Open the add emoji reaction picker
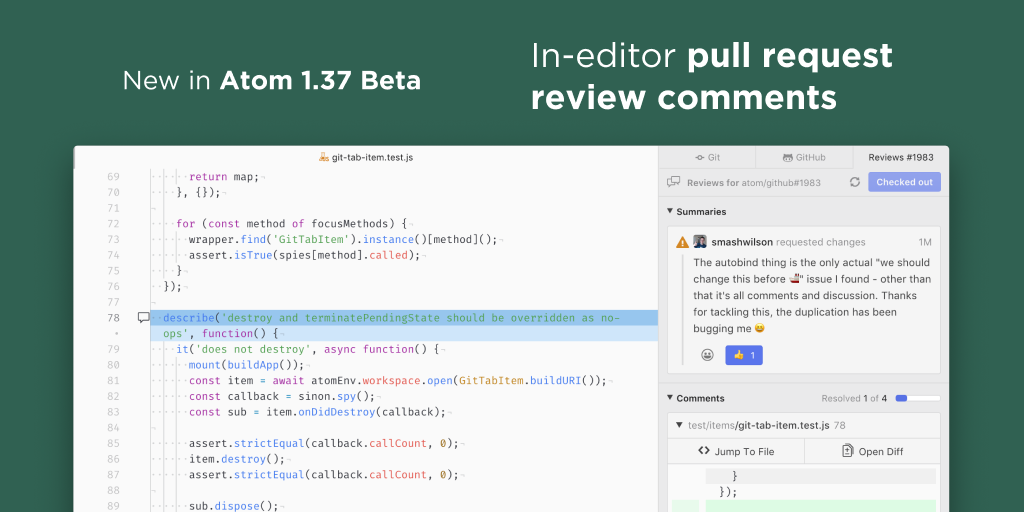Screen dimensions: 1024x512 coord(707,355)
